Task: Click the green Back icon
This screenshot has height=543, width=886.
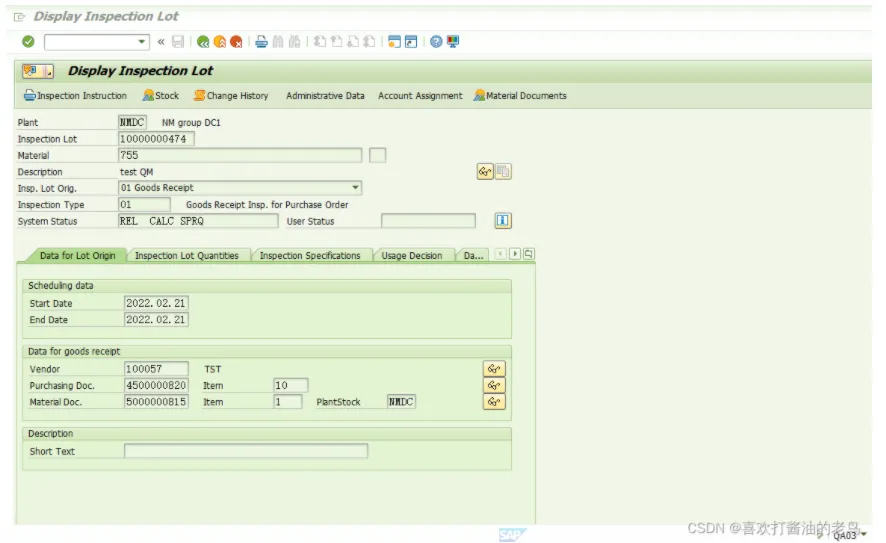Action: pyautogui.click(x=203, y=42)
